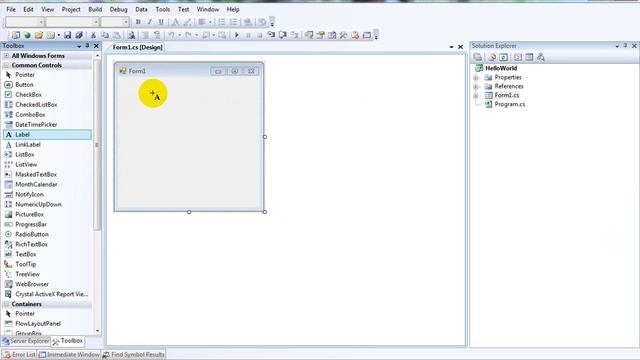640x360 pixels.
Task: Click the Cut scissors icon
Action: [93, 35]
